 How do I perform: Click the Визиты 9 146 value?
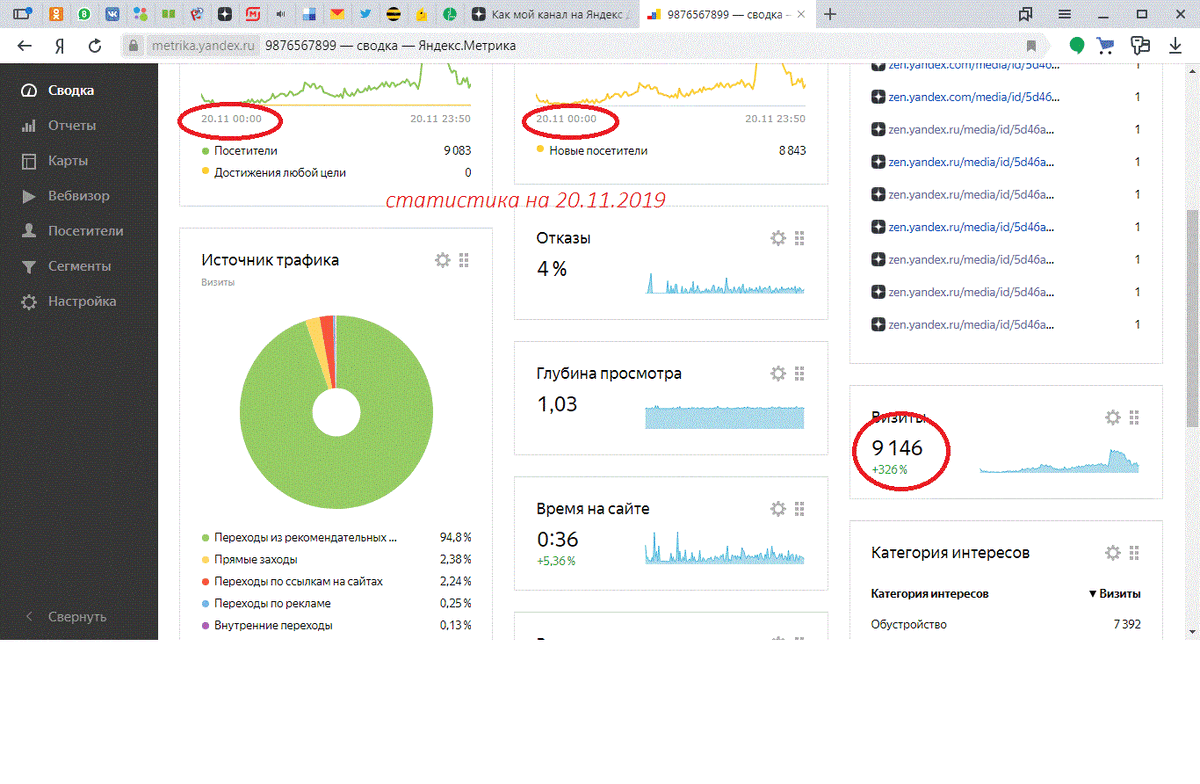click(897, 448)
